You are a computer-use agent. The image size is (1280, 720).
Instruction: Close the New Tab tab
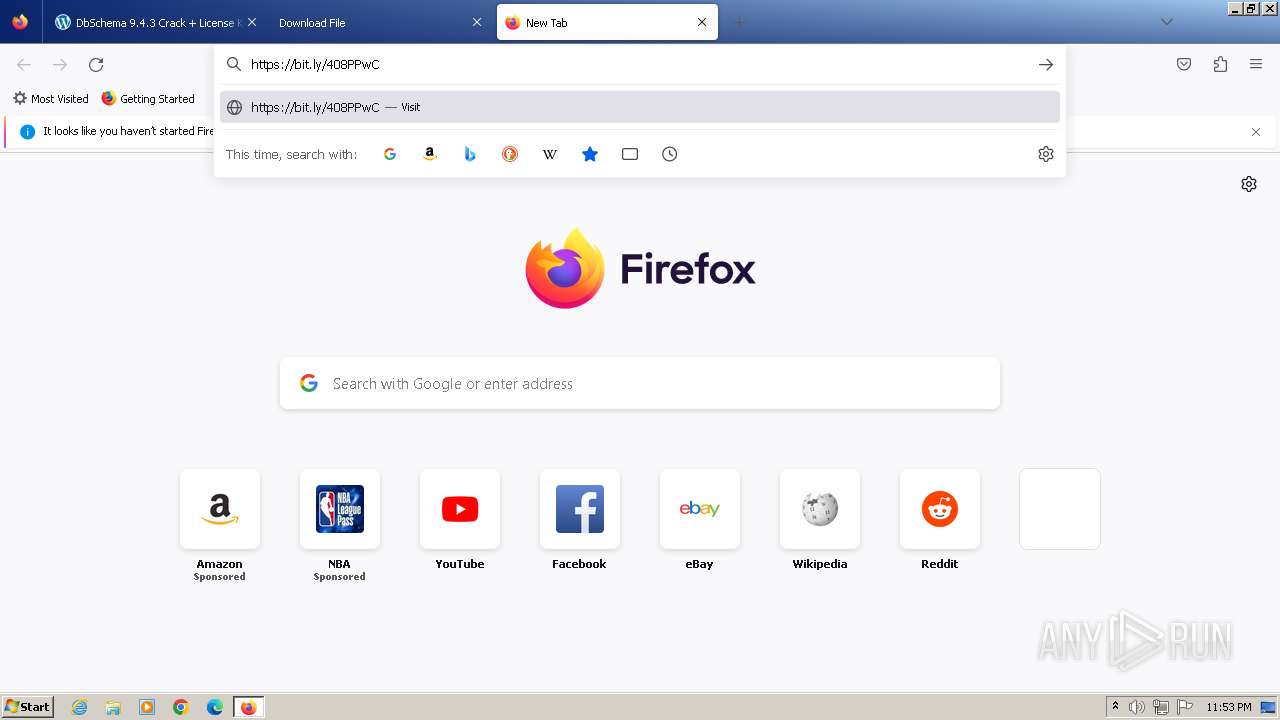point(702,22)
